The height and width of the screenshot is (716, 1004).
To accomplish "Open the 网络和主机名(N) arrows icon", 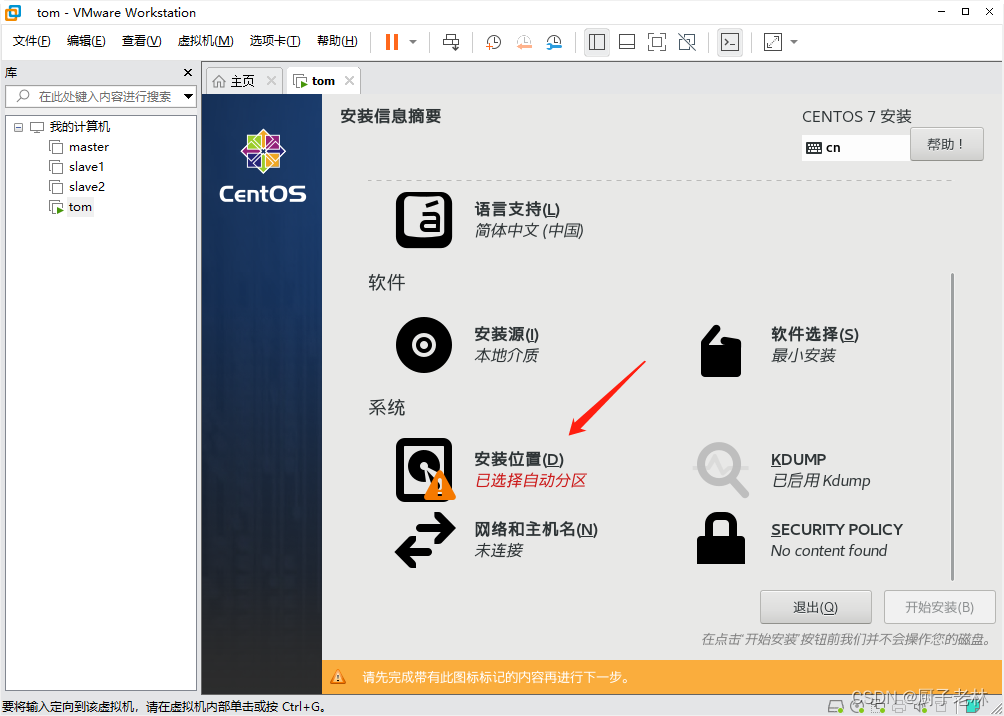I will pos(425,540).
